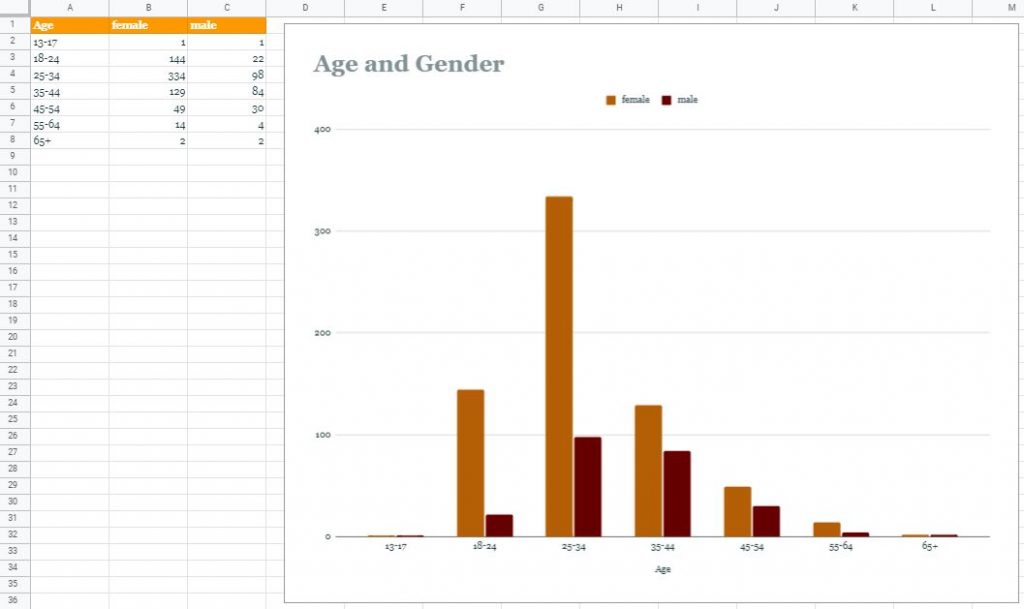Select row 1 header
The width and height of the screenshot is (1024, 609).
(x=15, y=25)
